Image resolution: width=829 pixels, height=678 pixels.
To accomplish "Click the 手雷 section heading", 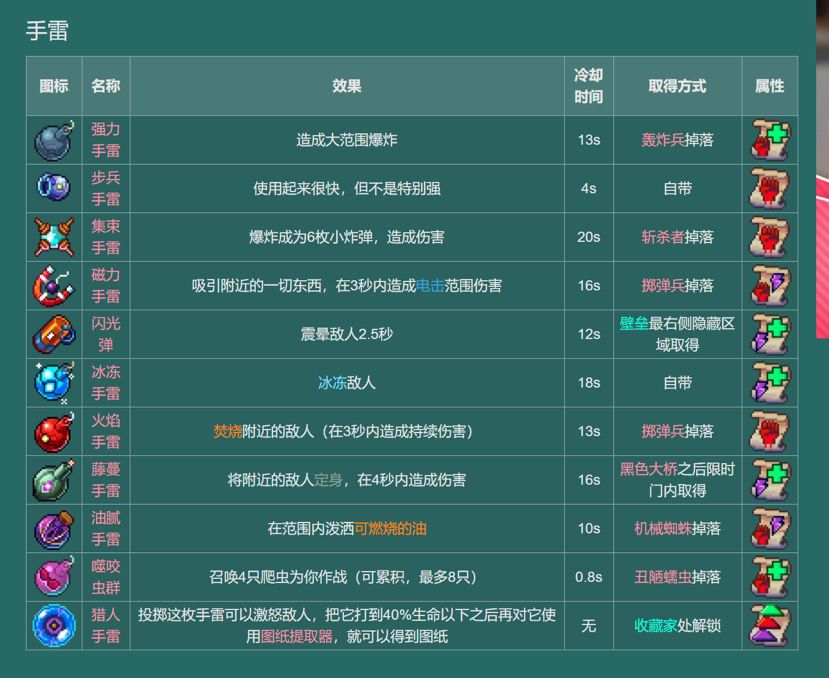I will pos(47,30).
